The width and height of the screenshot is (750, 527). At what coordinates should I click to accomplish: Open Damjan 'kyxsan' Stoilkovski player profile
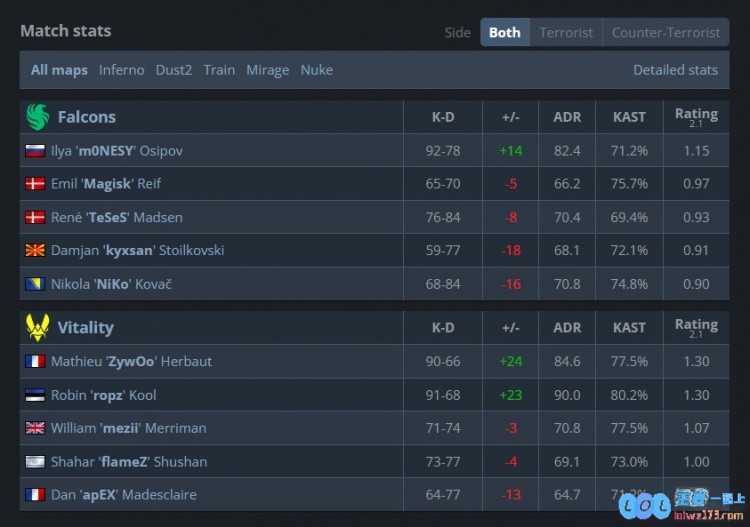pyautogui.click(x=138, y=251)
